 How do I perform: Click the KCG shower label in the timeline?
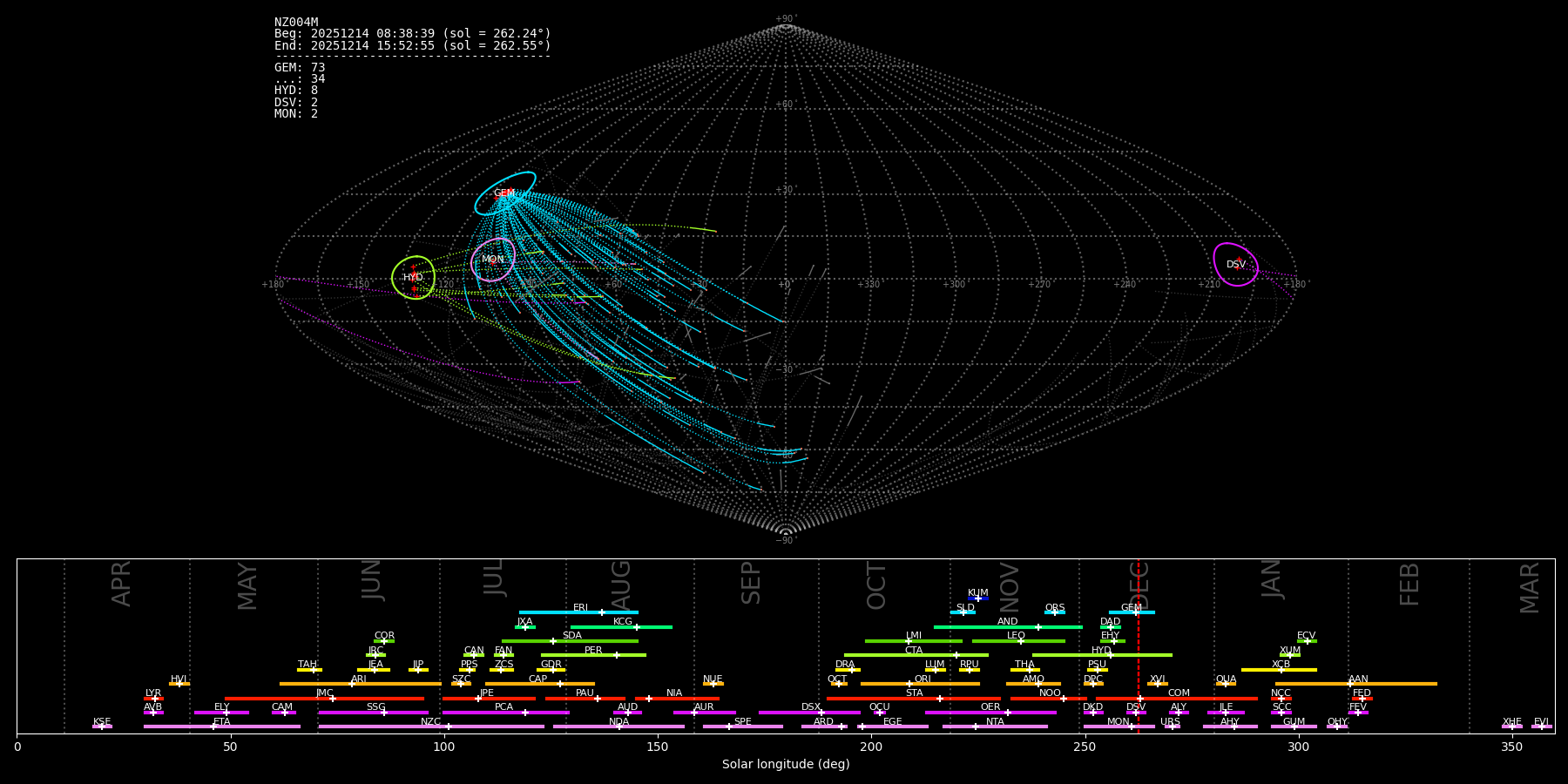(623, 622)
